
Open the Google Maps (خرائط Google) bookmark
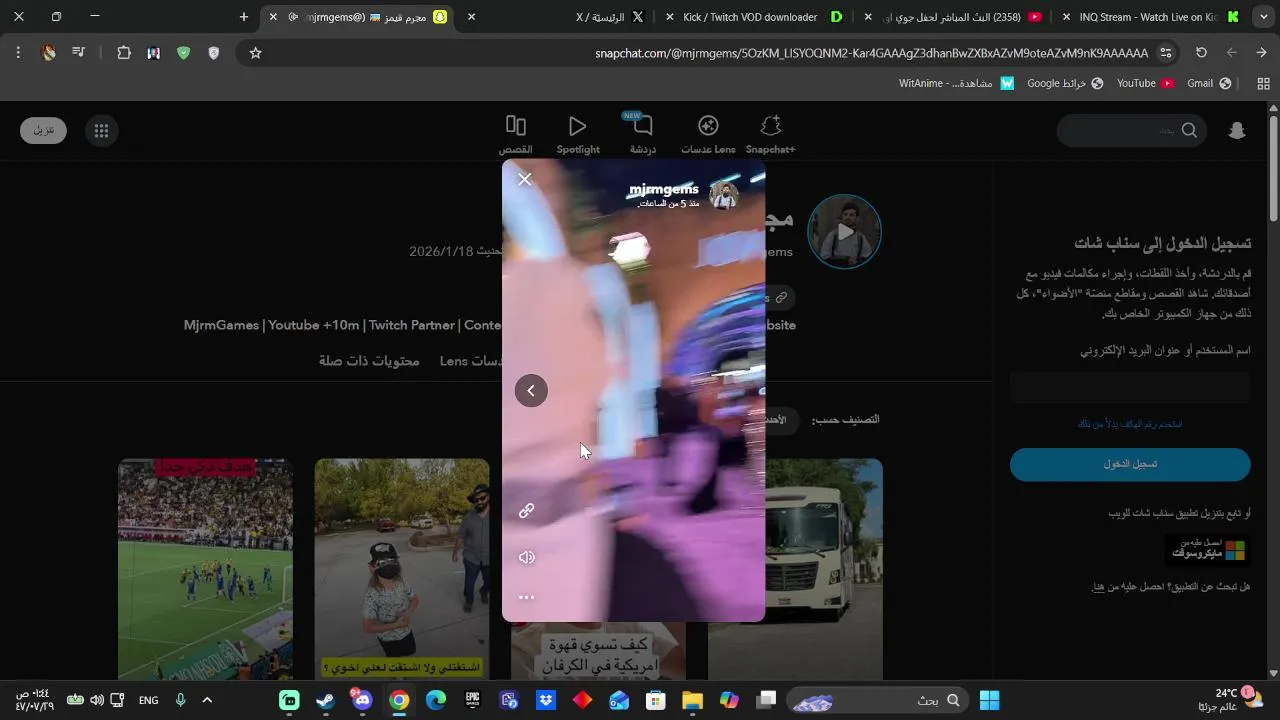coord(1065,83)
